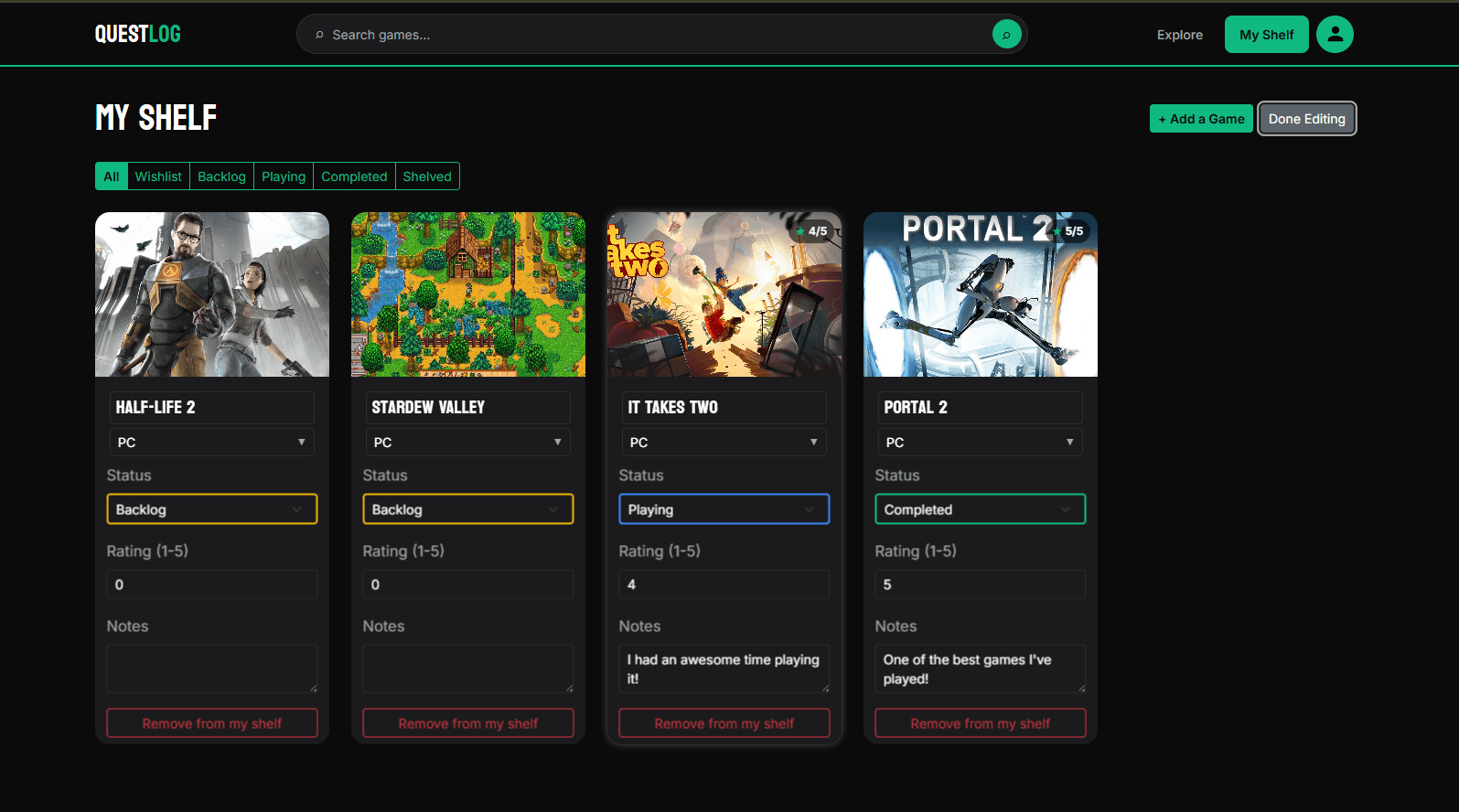Click the It Takes Two notes text area
The width and height of the screenshot is (1459, 812).
coord(724,668)
